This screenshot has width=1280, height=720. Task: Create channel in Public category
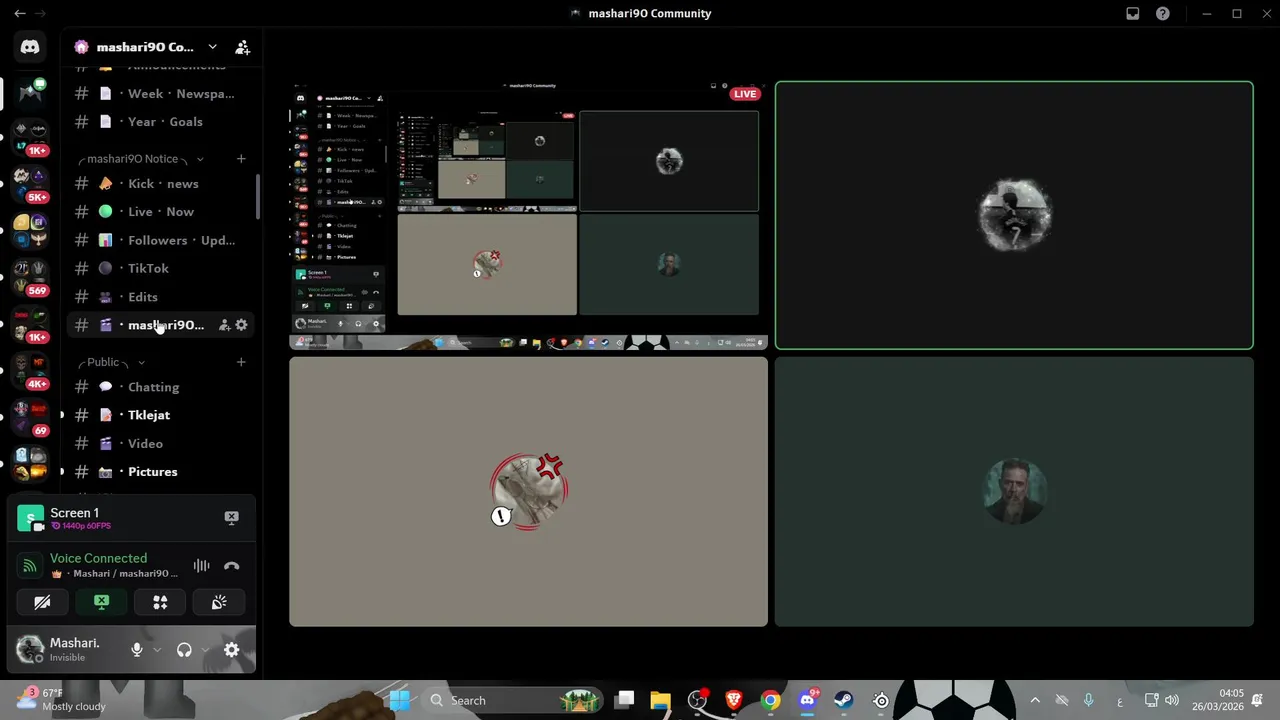point(240,362)
